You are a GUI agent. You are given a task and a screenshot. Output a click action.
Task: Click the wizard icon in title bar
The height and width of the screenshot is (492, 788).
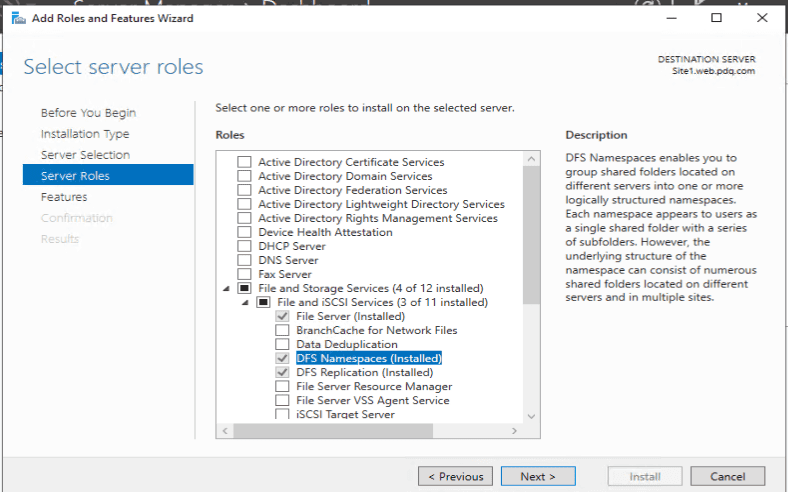19,19
